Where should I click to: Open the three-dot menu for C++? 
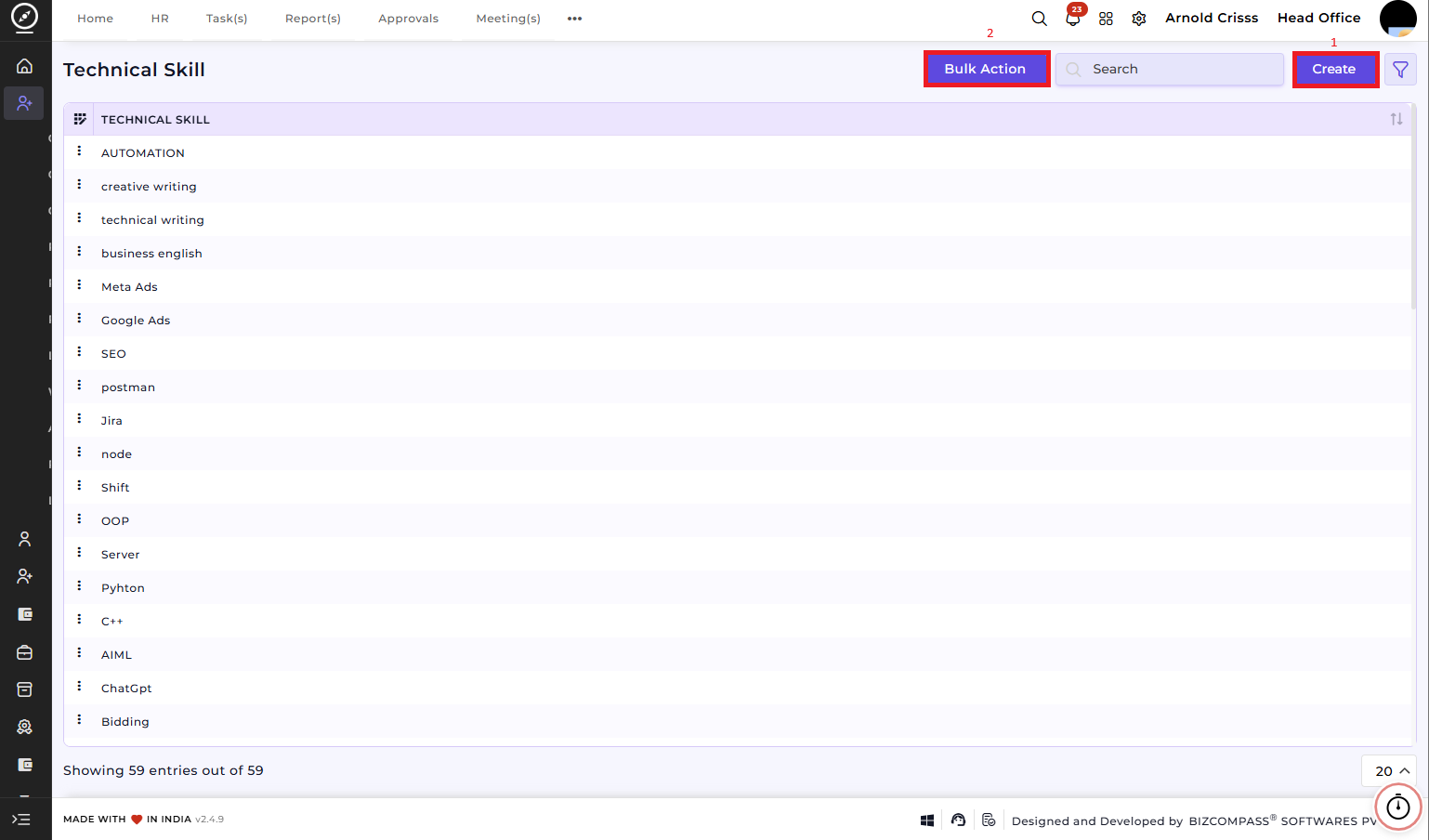coord(79,619)
